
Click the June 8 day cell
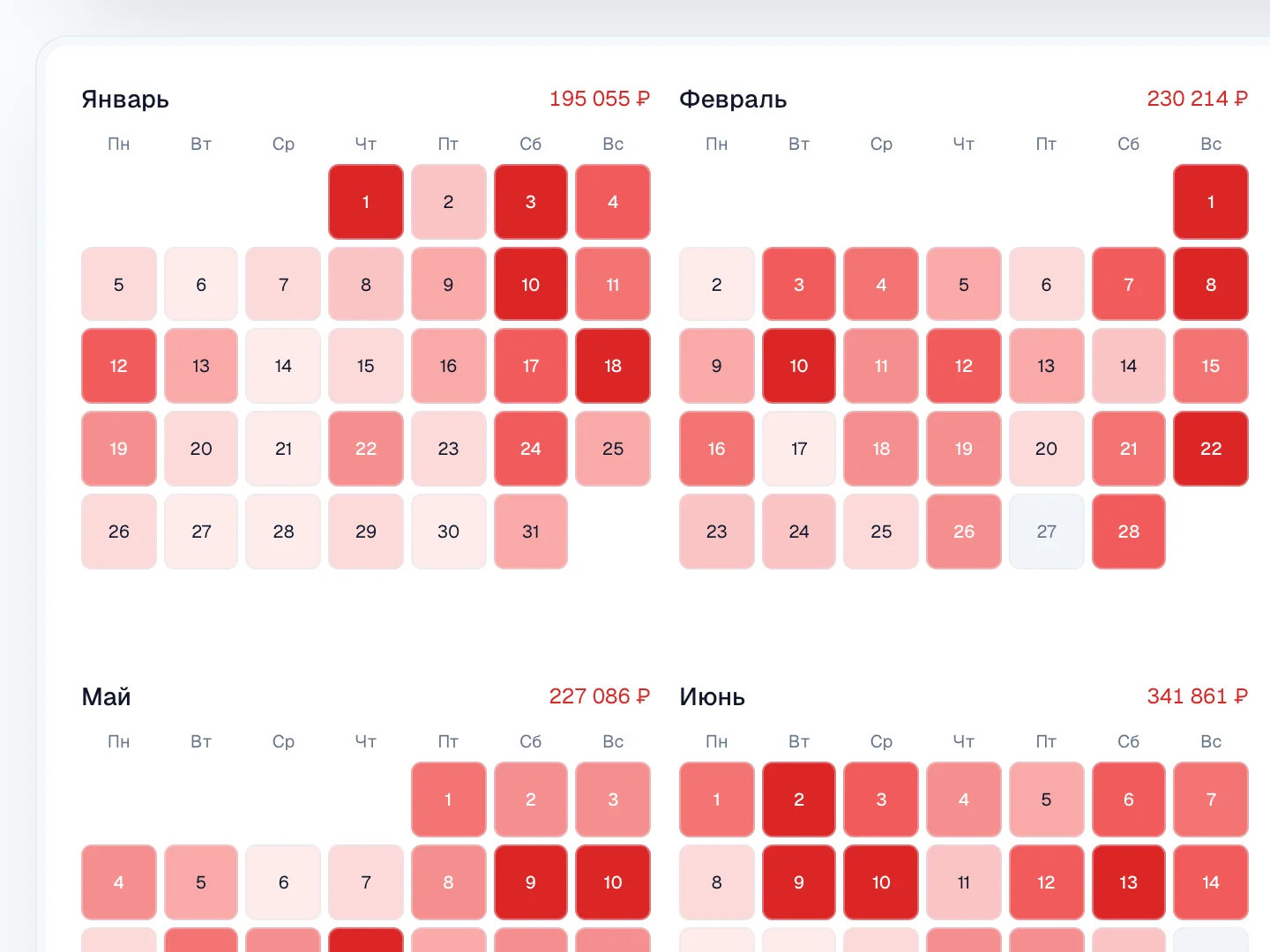tap(716, 882)
